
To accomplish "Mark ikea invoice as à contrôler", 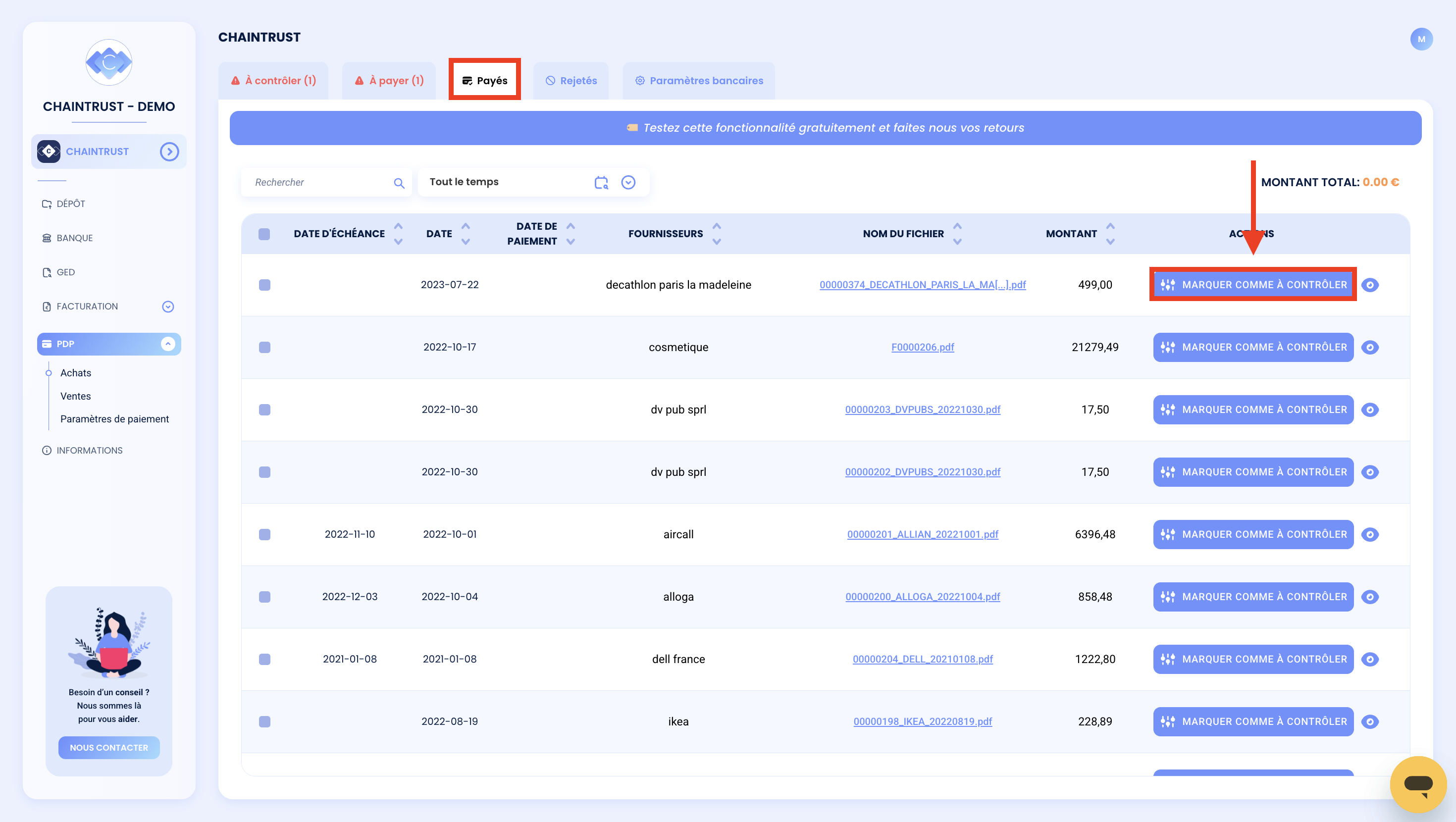I will (x=1253, y=721).
